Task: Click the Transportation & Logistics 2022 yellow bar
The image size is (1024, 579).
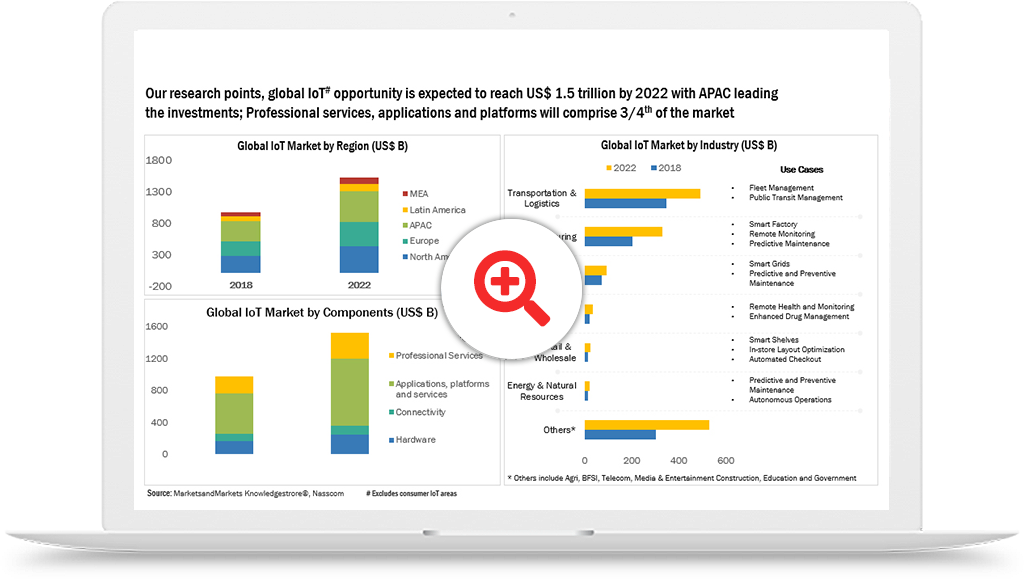Action: tap(642, 193)
